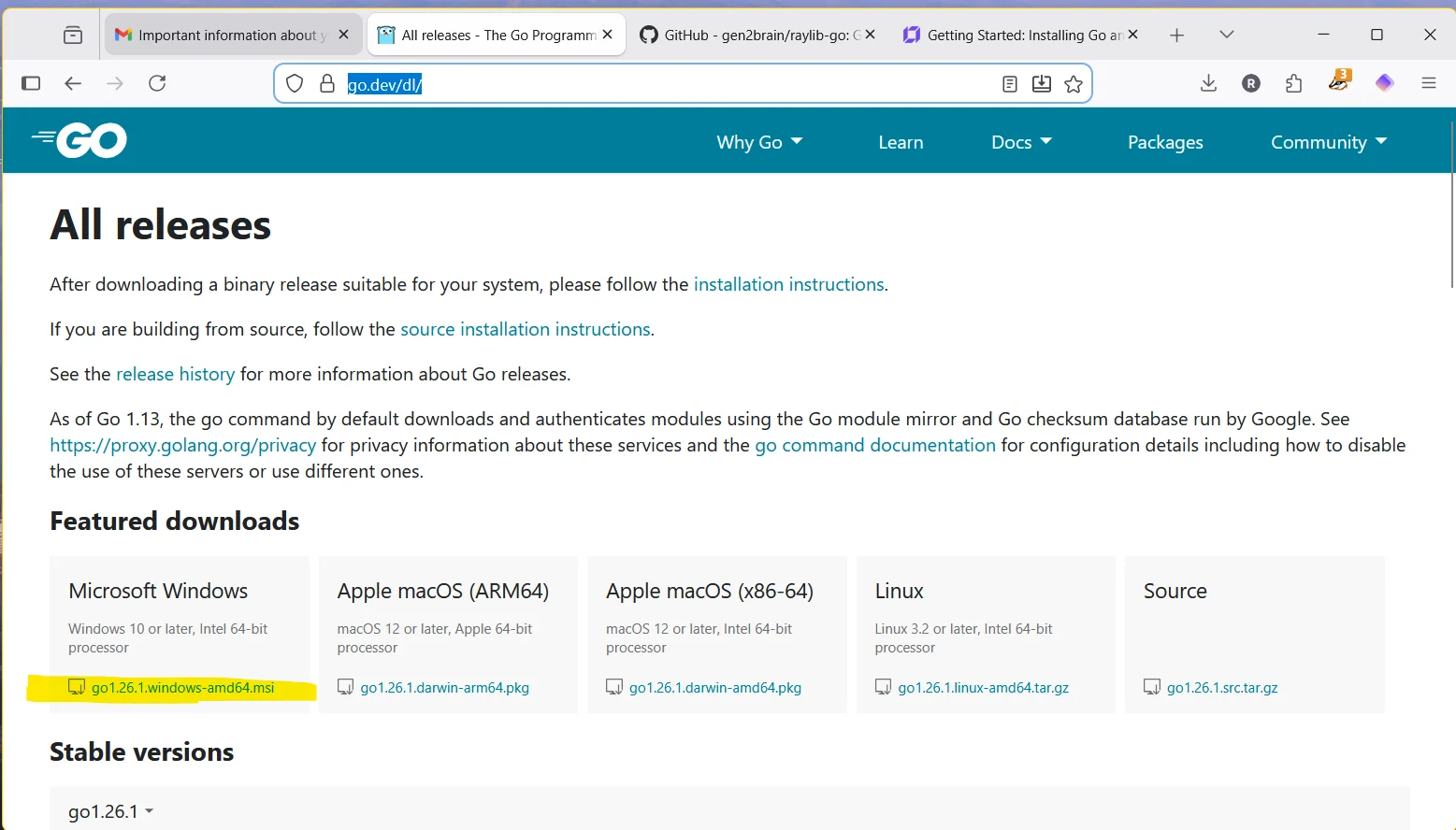Expand the tab list chevron
The width and height of the screenshot is (1456, 830).
[1225, 34]
